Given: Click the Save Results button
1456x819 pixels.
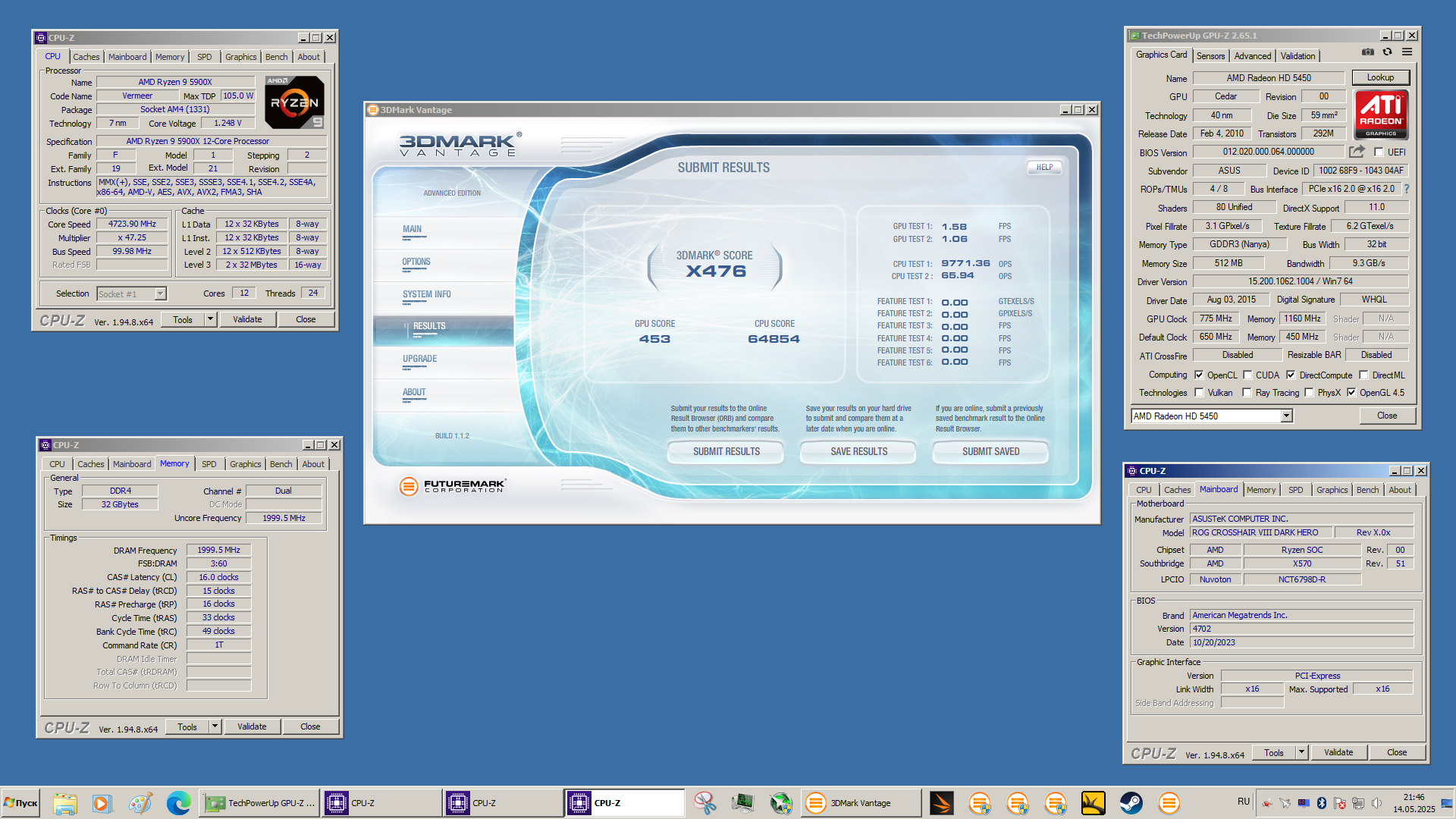Looking at the screenshot, I should tap(858, 451).
